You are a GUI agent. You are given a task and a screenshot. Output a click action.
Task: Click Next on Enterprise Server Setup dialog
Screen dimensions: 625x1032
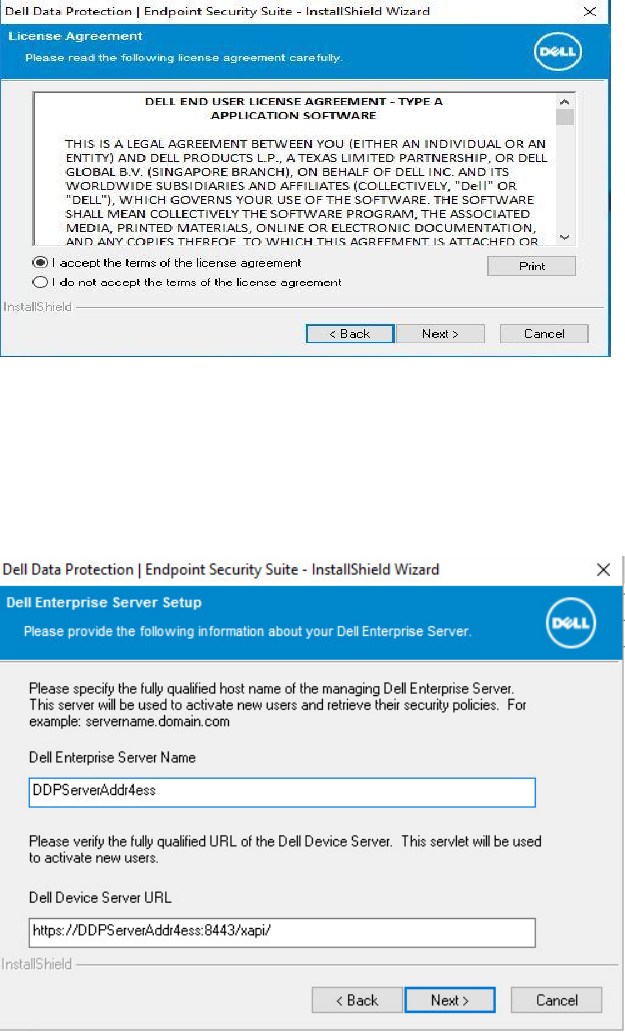[450, 1000]
